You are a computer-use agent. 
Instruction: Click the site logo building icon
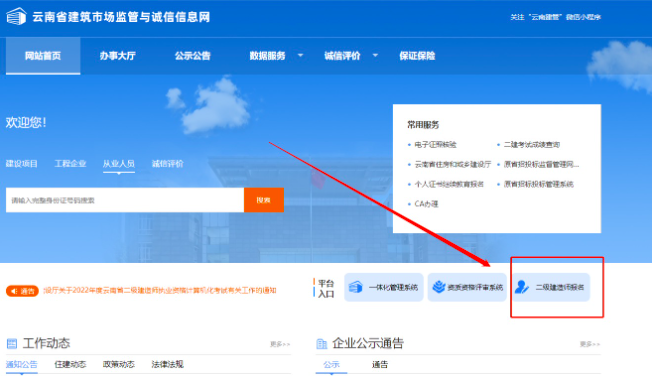pos(16,16)
